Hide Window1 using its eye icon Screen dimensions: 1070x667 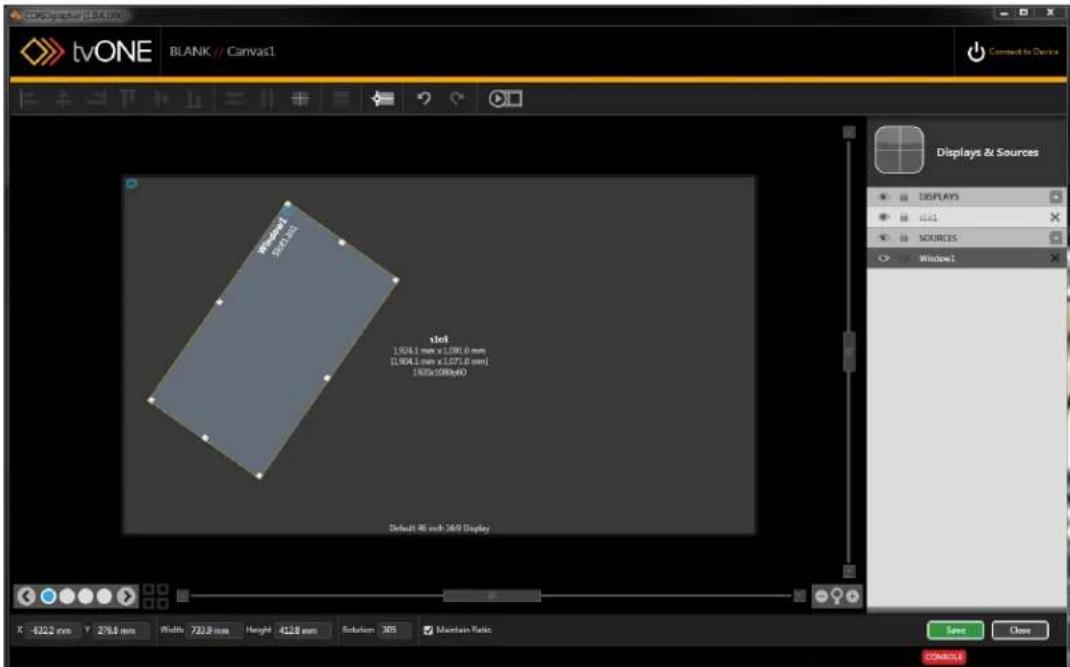(884, 258)
